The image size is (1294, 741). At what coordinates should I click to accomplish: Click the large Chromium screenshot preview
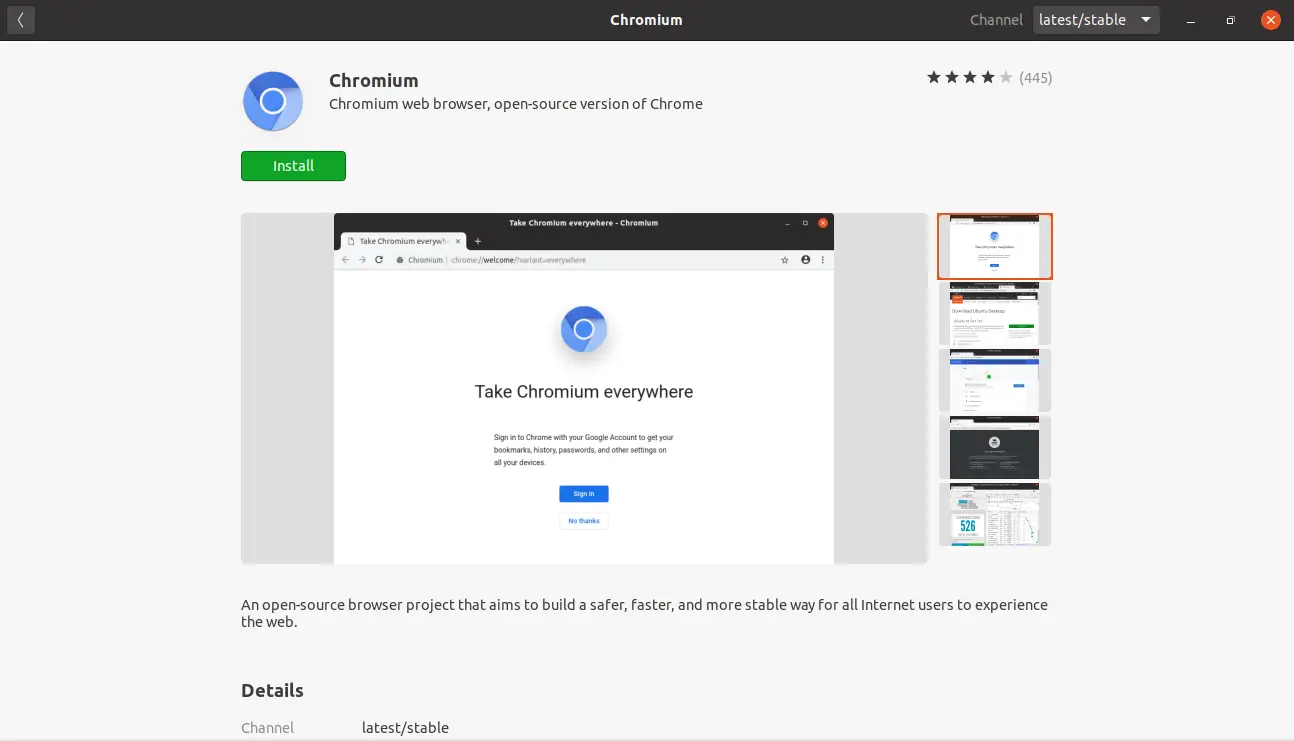click(x=584, y=388)
